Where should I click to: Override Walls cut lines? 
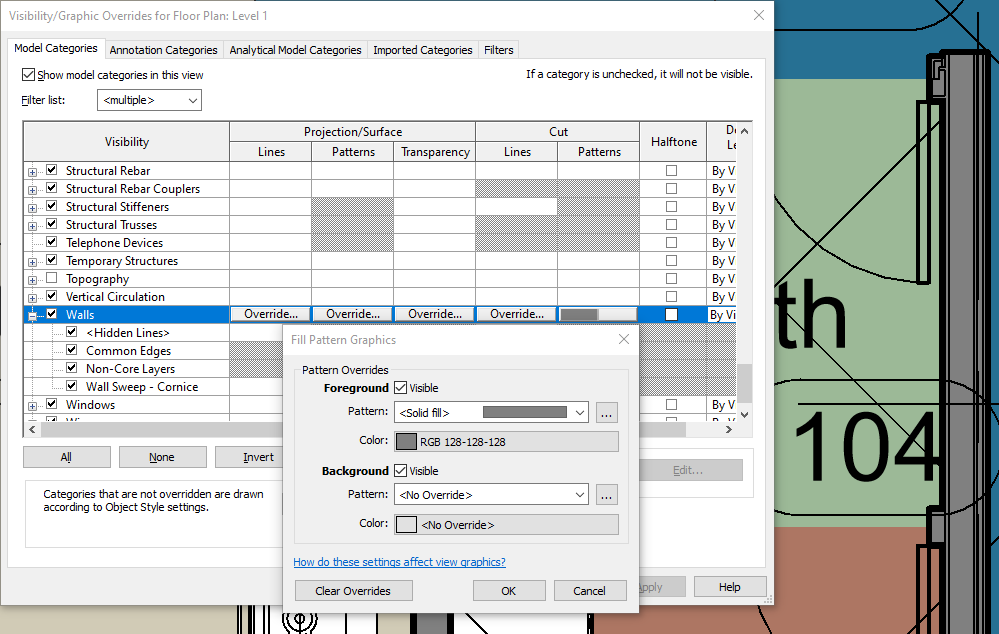click(517, 314)
